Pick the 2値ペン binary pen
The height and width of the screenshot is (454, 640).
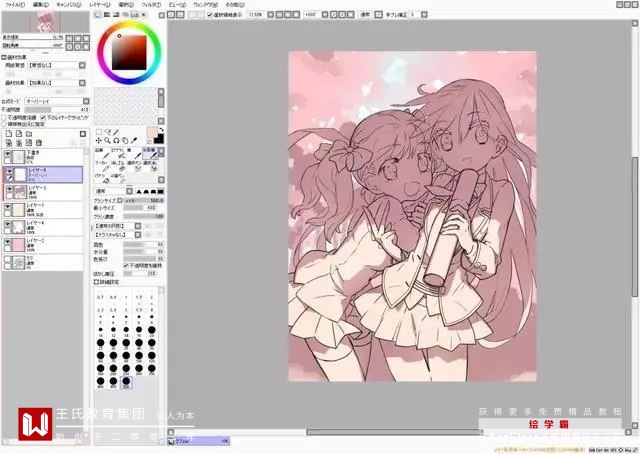point(118,178)
